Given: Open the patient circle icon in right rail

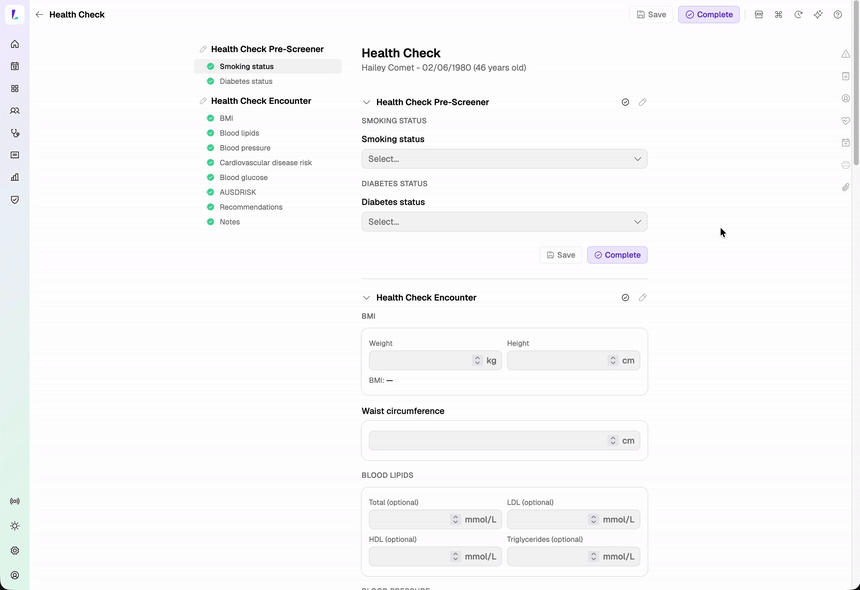Looking at the screenshot, I should 846,98.
